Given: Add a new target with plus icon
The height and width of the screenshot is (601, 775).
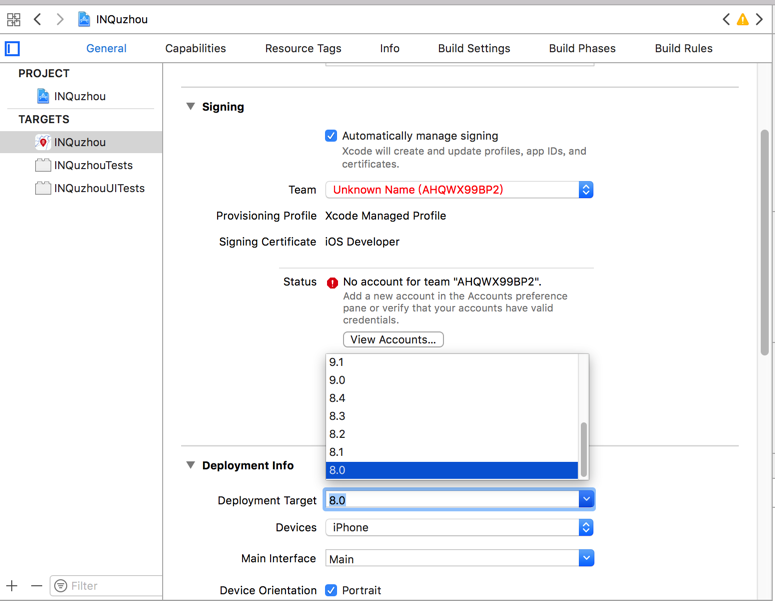Looking at the screenshot, I should (12, 585).
